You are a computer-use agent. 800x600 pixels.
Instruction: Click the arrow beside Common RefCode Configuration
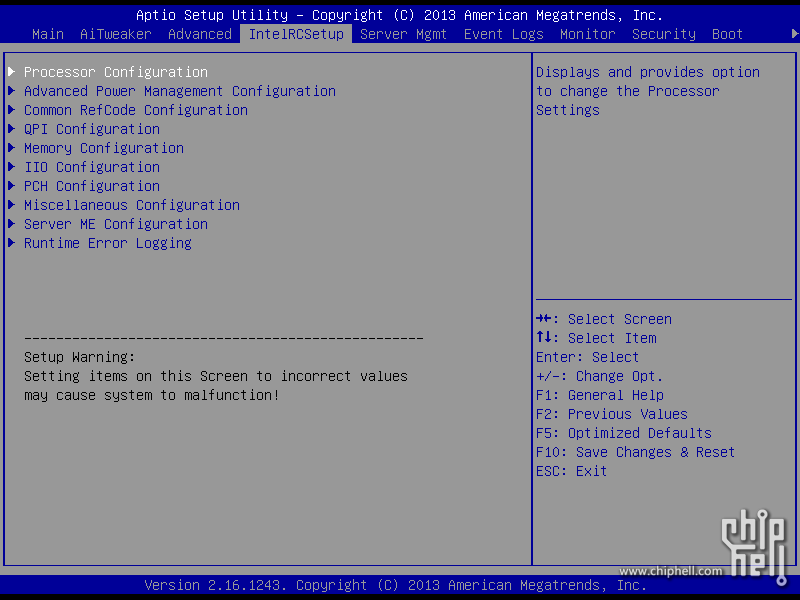click(x=12, y=110)
